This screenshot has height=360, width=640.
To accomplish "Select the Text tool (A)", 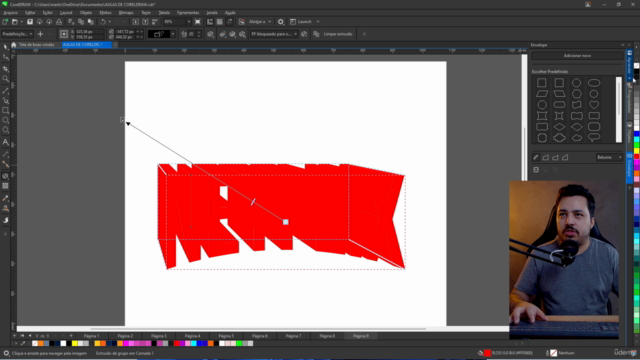I will (x=5, y=142).
